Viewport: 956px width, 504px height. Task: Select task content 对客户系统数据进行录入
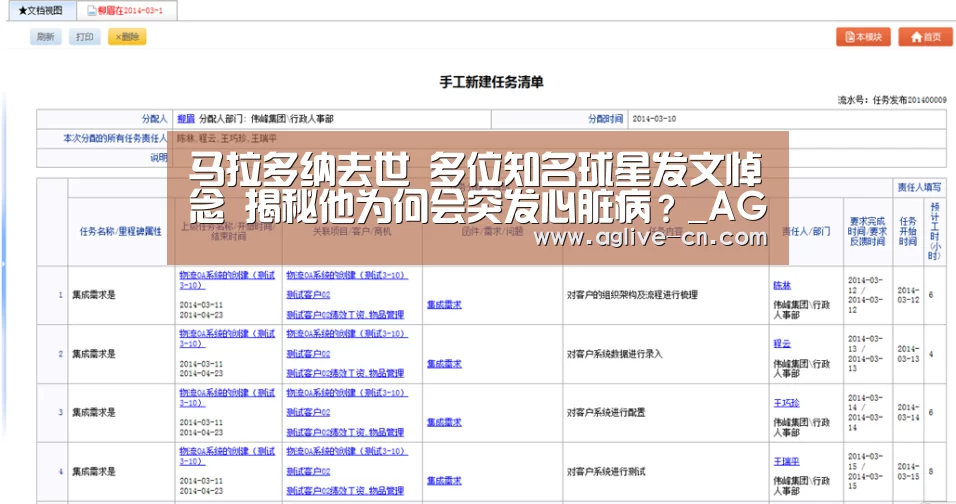coord(615,353)
